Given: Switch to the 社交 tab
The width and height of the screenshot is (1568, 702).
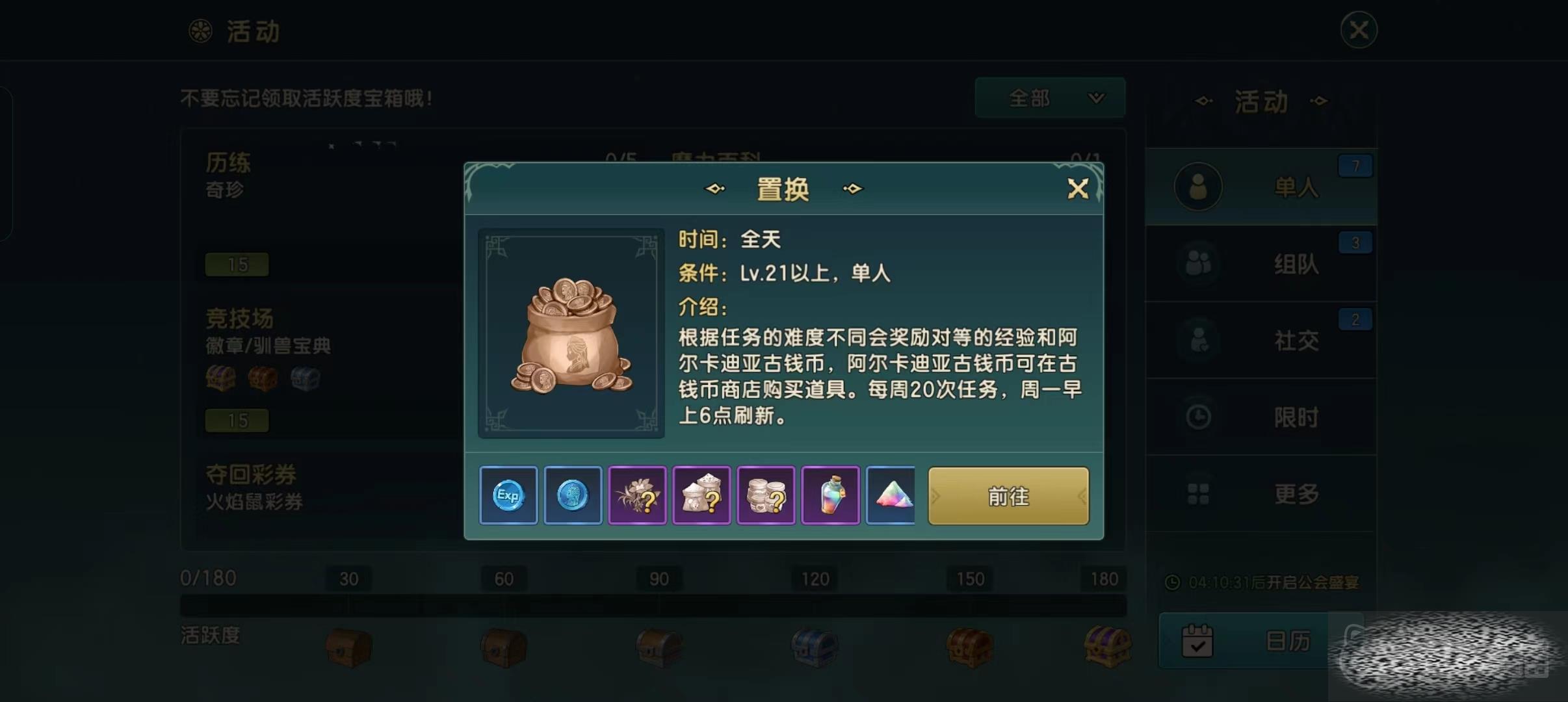Looking at the screenshot, I should coord(1261,340).
